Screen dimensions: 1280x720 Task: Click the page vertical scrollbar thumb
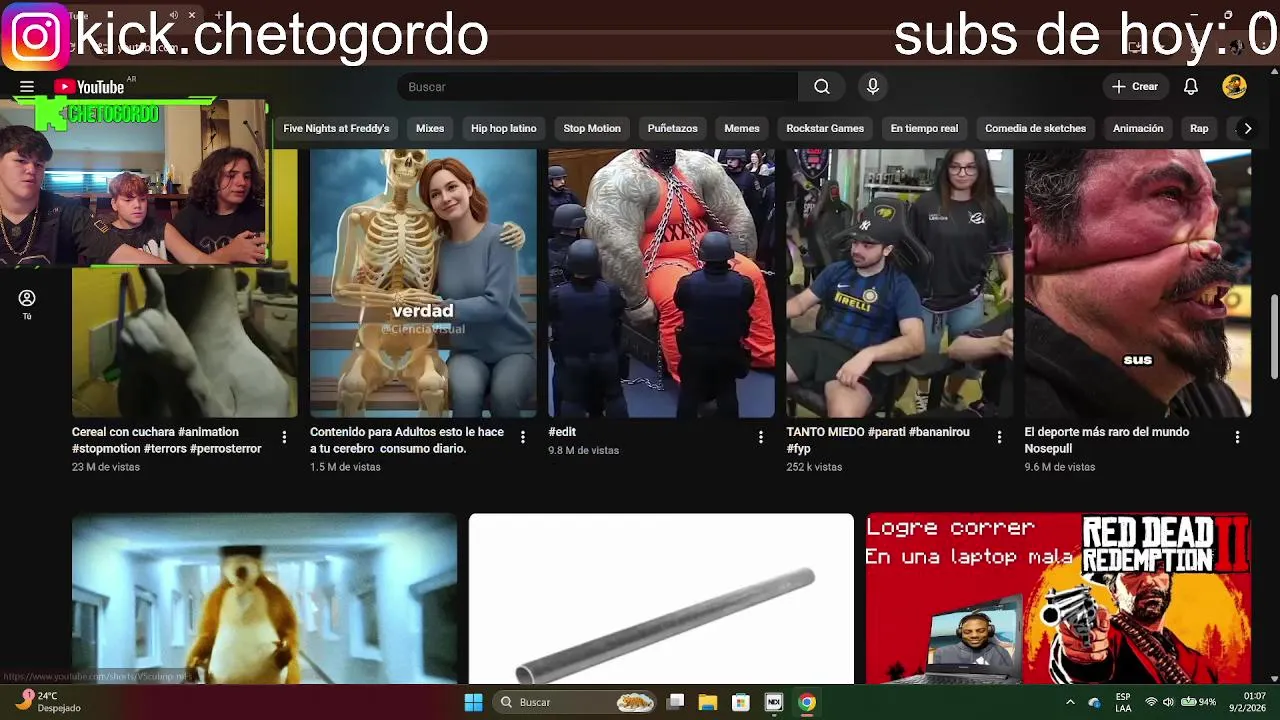pos(1274,337)
